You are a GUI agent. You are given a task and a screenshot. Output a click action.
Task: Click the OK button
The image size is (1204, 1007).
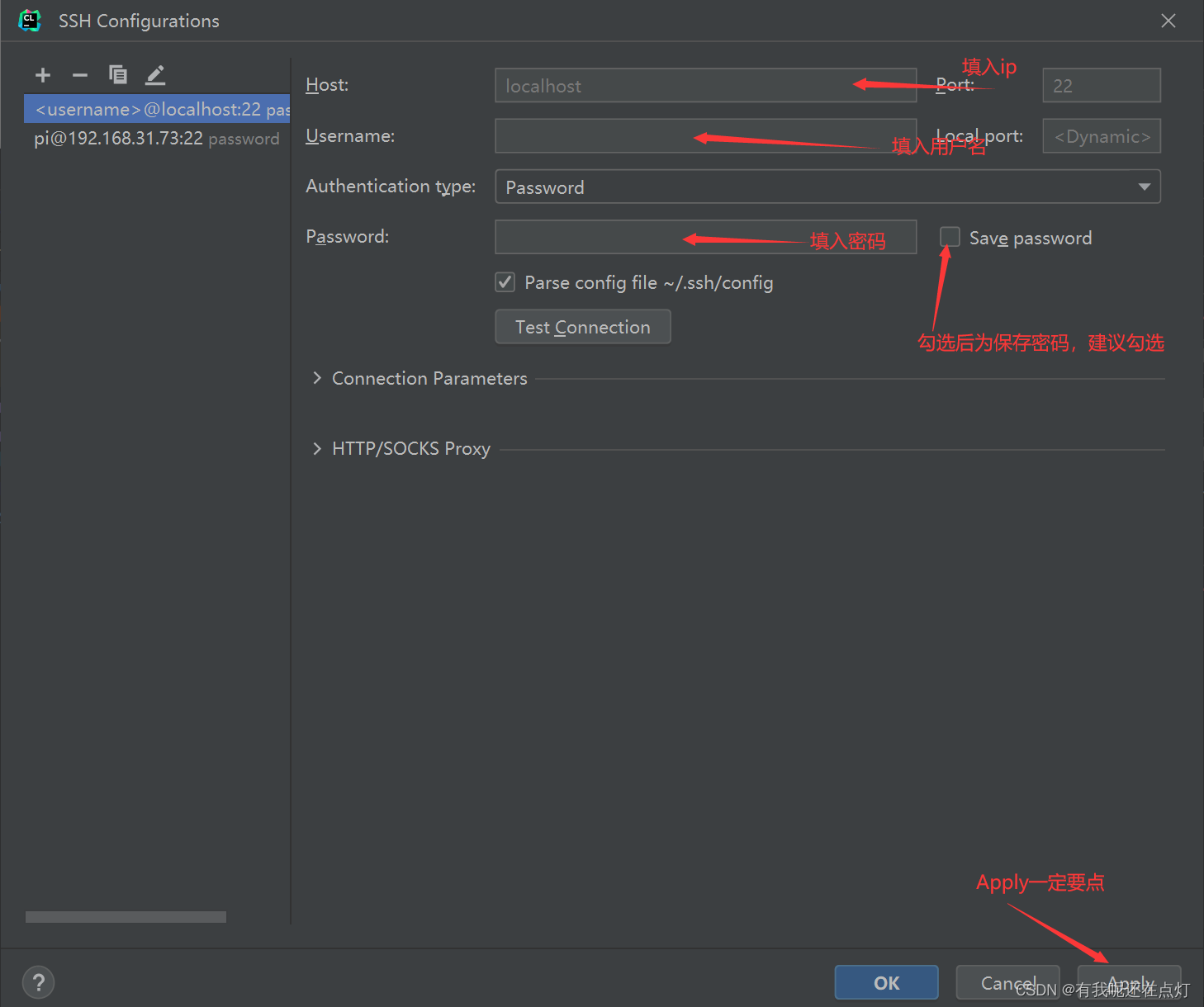coord(885,982)
